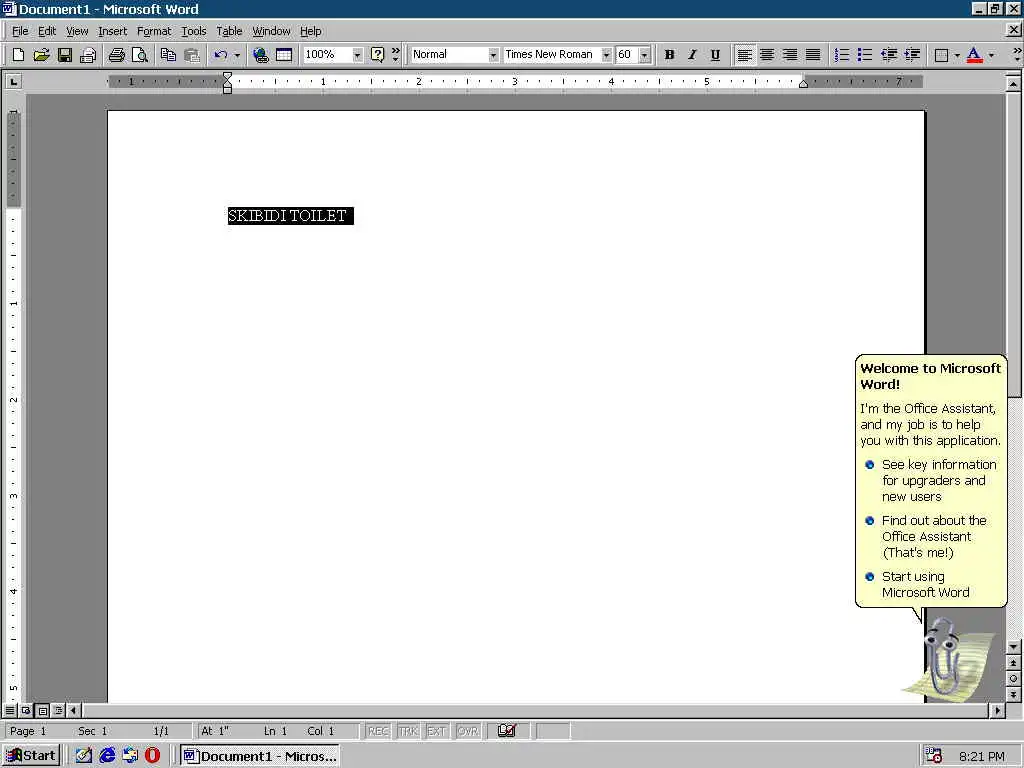Click the E-mail recipient icon after Save

[x=88, y=55]
